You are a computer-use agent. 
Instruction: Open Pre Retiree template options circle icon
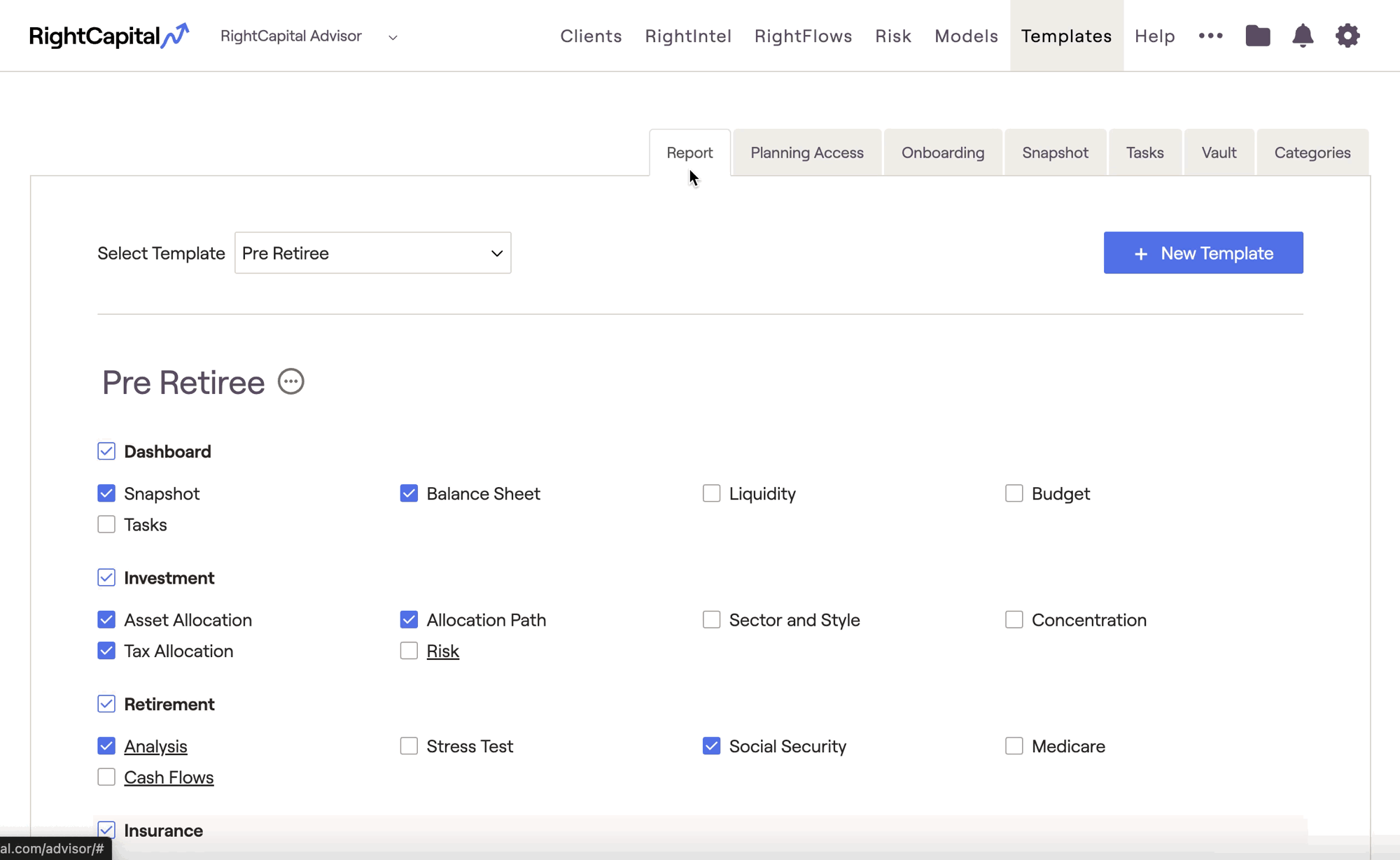[291, 382]
